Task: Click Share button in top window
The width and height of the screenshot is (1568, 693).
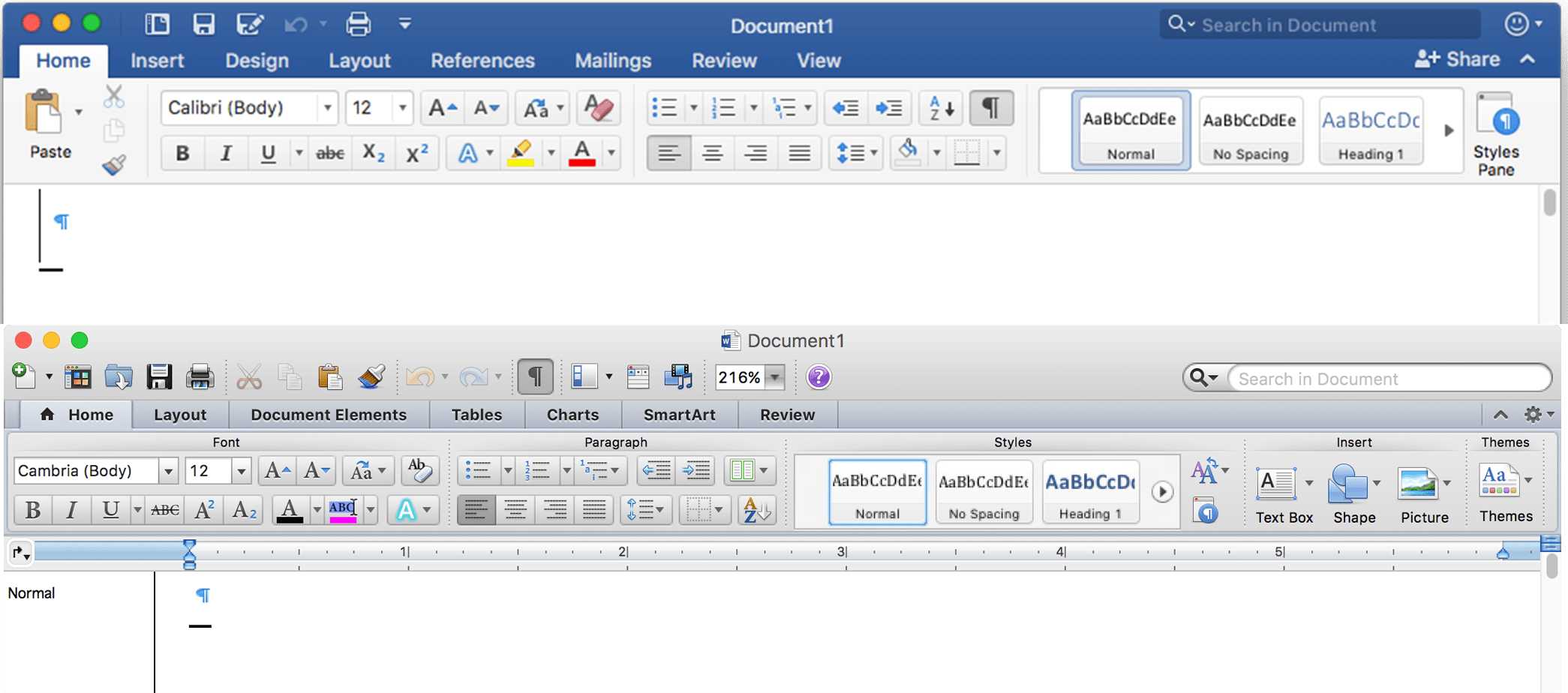Action: click(x=1458, y=59)
